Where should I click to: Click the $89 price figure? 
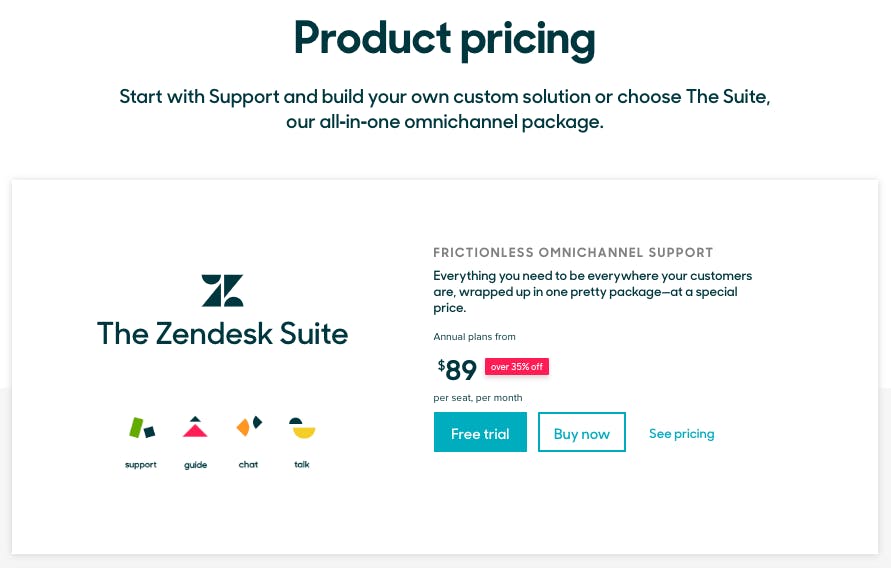[456, 370]
